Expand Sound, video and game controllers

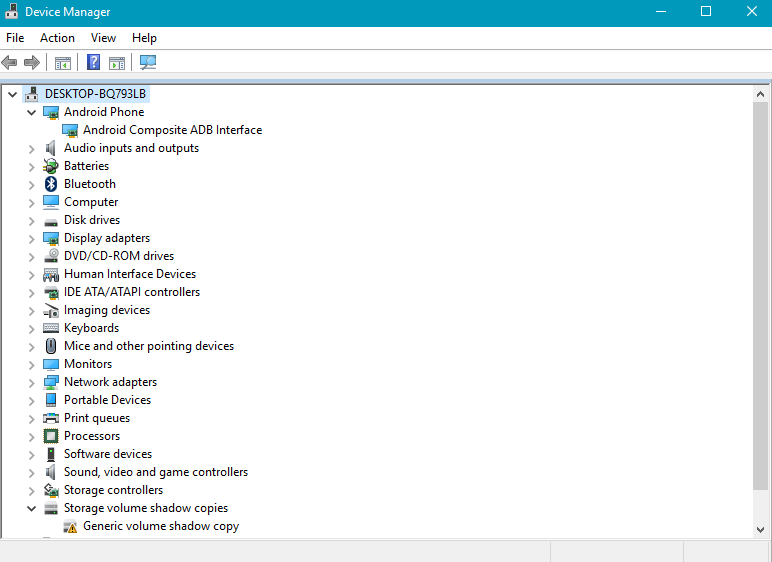pyautogui.click(x=32, y=472)
